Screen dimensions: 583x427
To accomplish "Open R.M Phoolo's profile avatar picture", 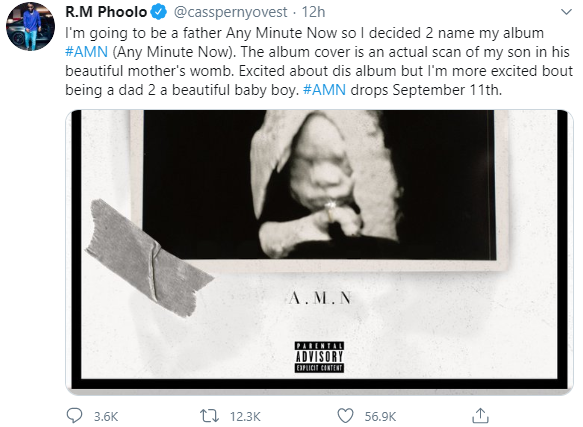I will pos(30,26).
